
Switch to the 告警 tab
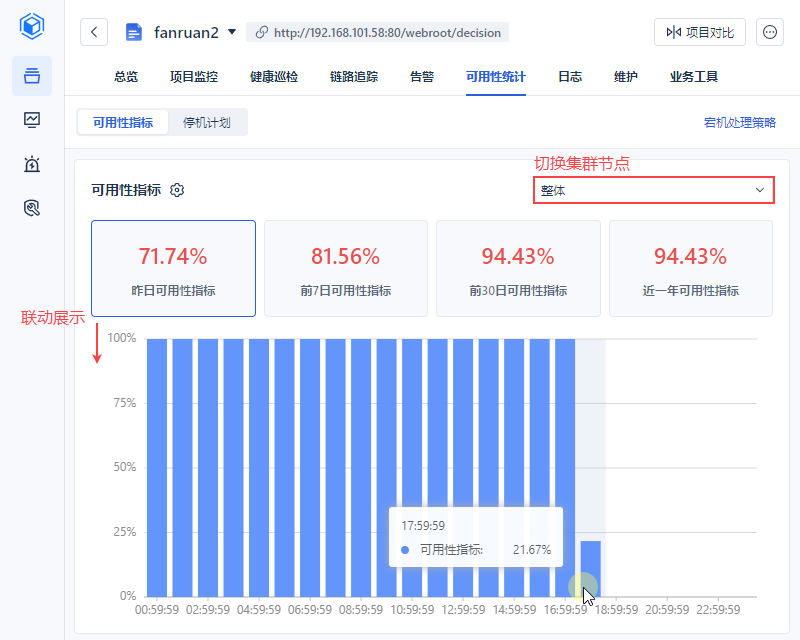[422, 77]
